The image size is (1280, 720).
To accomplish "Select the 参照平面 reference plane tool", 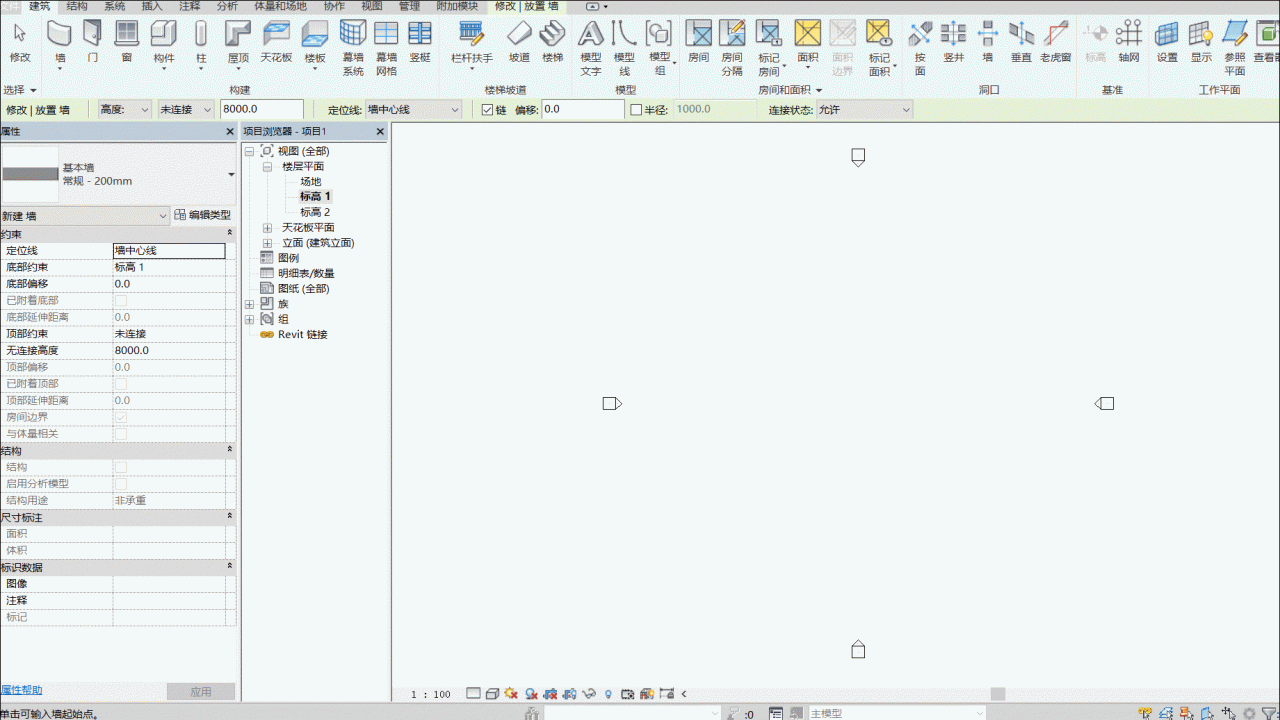I will tap(1235, 48).
